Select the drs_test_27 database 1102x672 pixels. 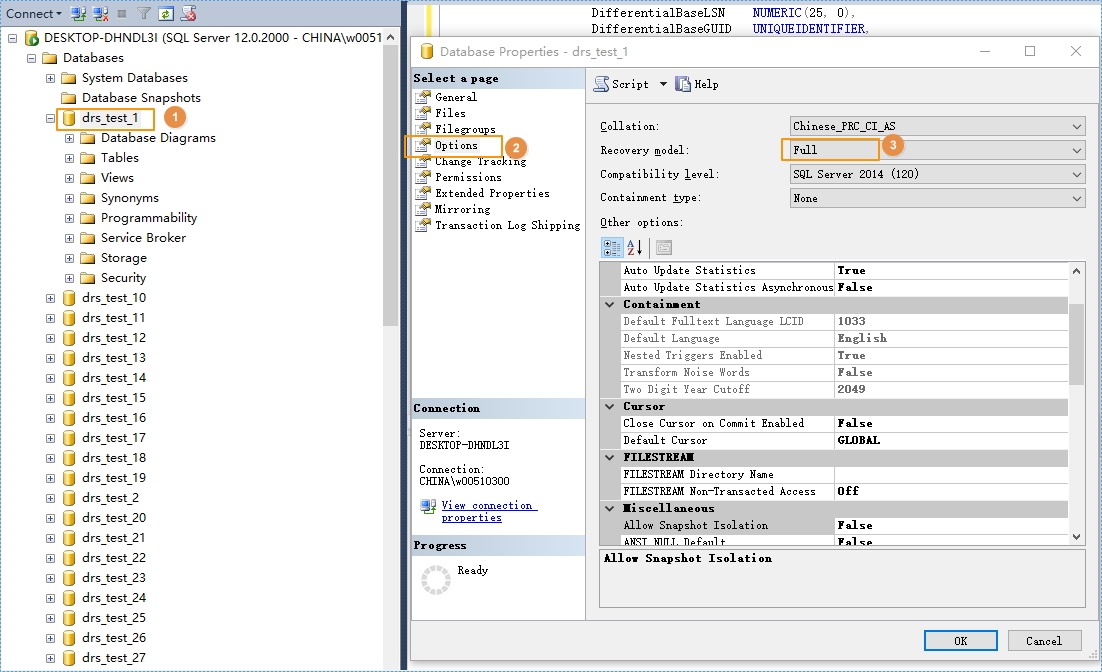click(114, 659)
